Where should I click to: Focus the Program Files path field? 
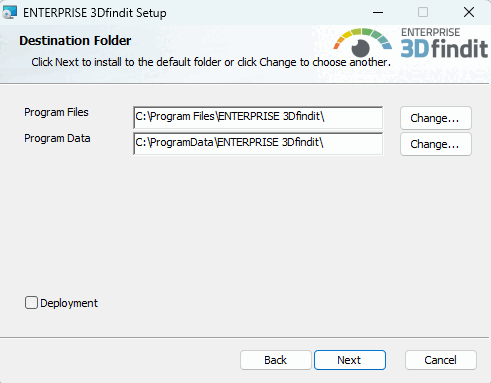(x=258, y=117)
